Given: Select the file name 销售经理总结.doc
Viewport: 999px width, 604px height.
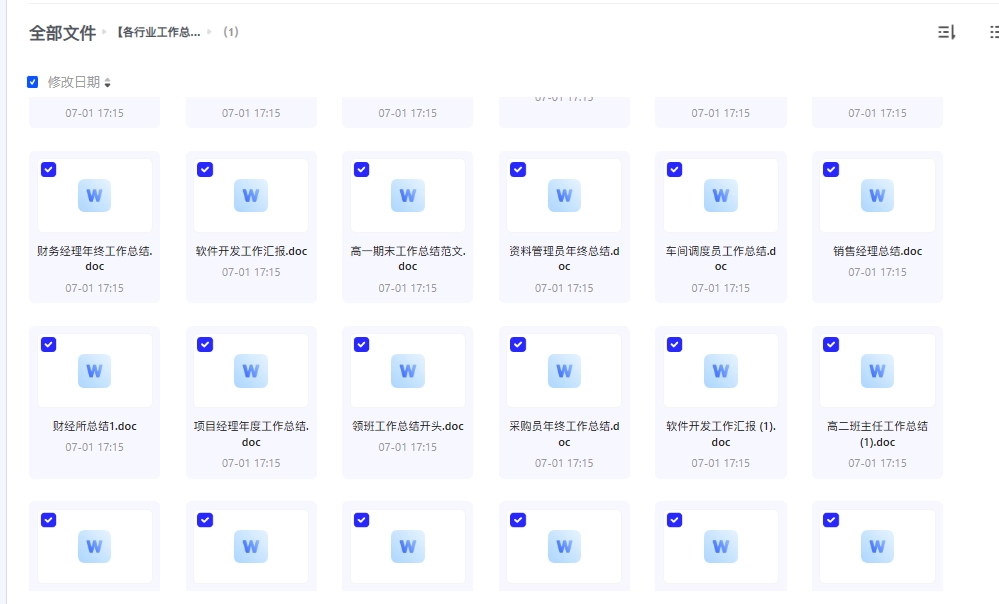Looking at the screenshot, I should pos(877,251).
